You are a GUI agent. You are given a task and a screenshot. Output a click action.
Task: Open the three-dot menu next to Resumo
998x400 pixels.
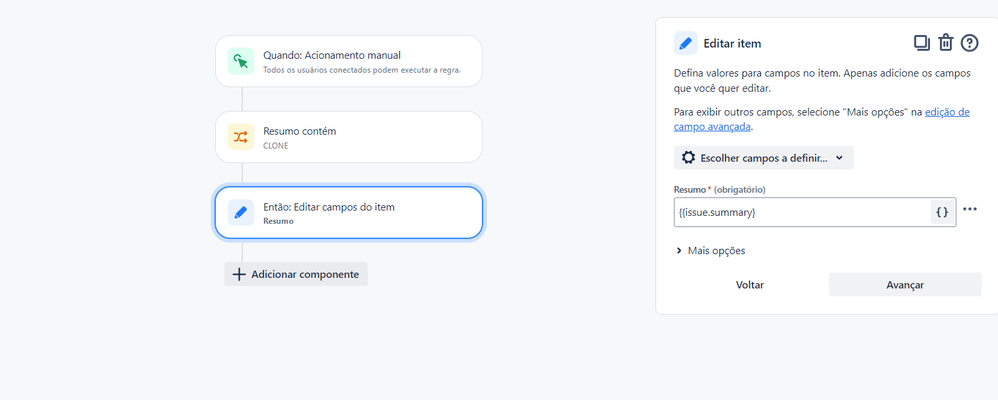tap(969, 210)
